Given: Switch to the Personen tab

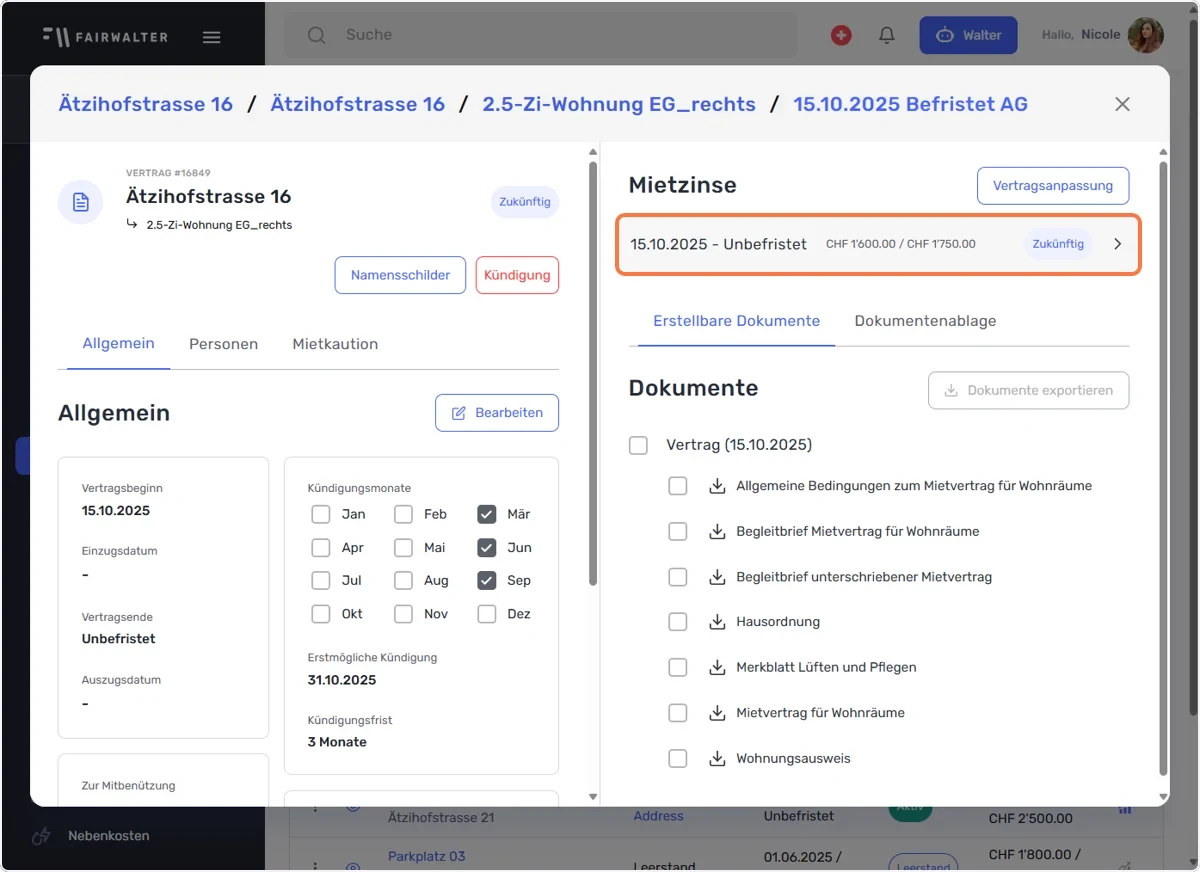Looking at the screenshot, I should tap(223, 344).
